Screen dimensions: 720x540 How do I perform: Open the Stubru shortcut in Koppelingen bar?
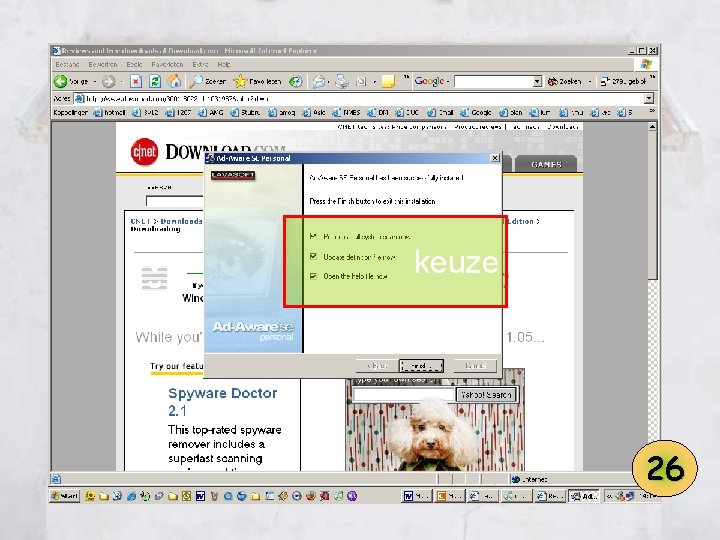[245, 112]
